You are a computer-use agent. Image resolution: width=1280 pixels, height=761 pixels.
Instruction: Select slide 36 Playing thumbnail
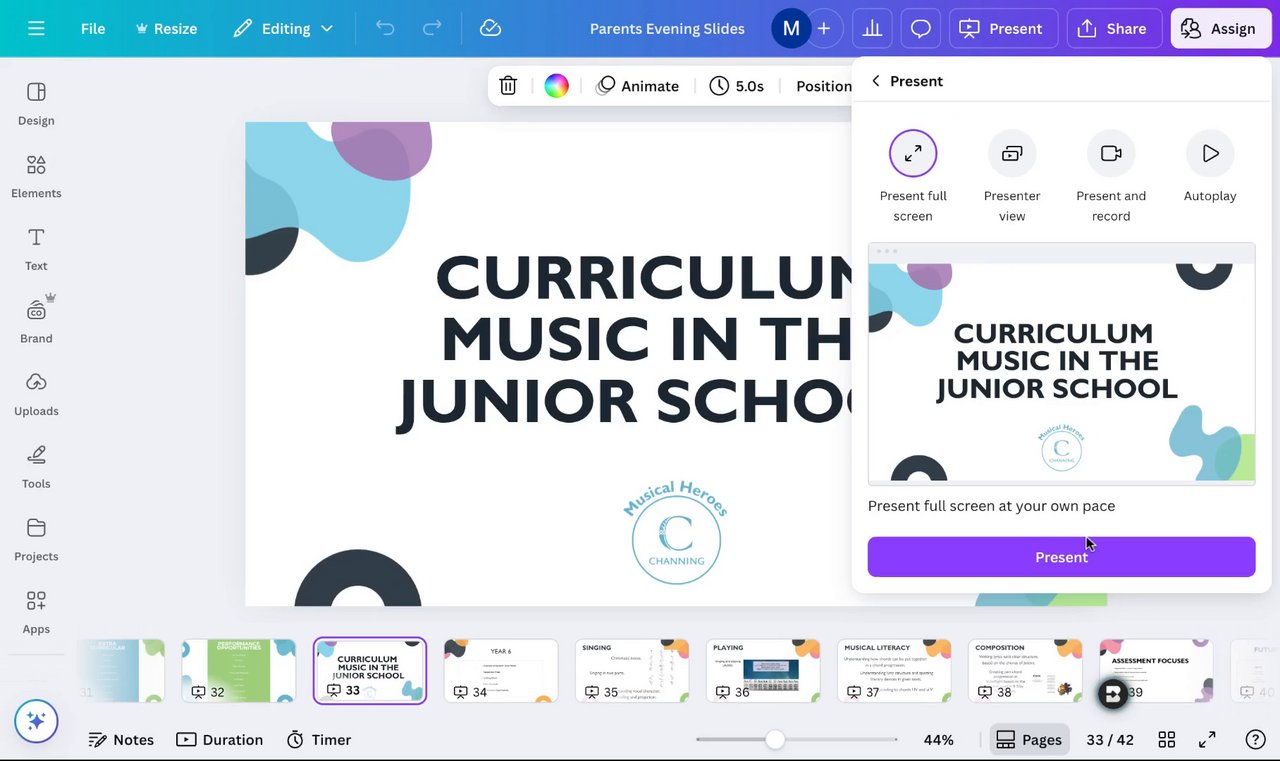[763, 671]
